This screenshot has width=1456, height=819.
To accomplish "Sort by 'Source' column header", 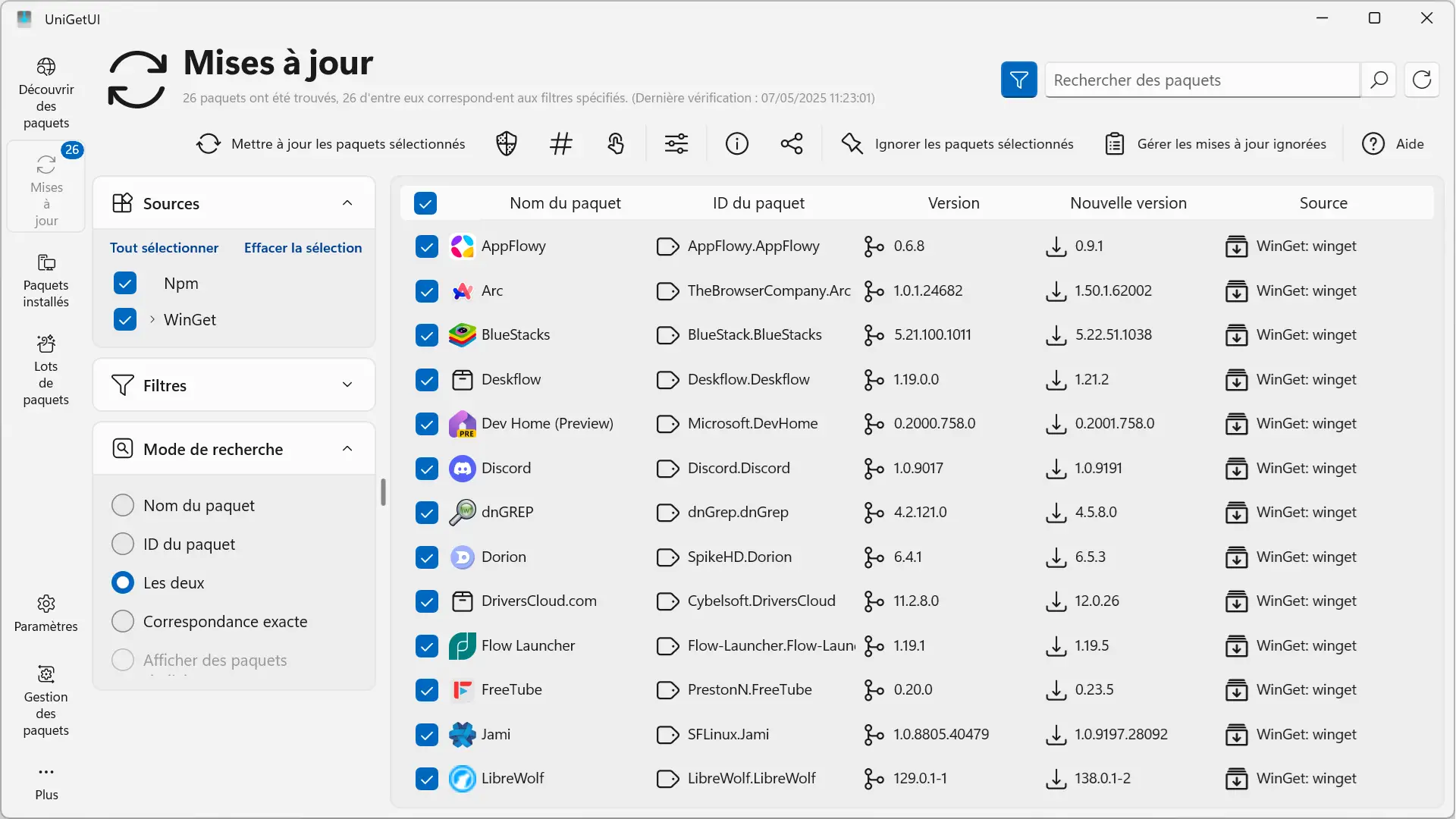I will [x=1323, y=203].
